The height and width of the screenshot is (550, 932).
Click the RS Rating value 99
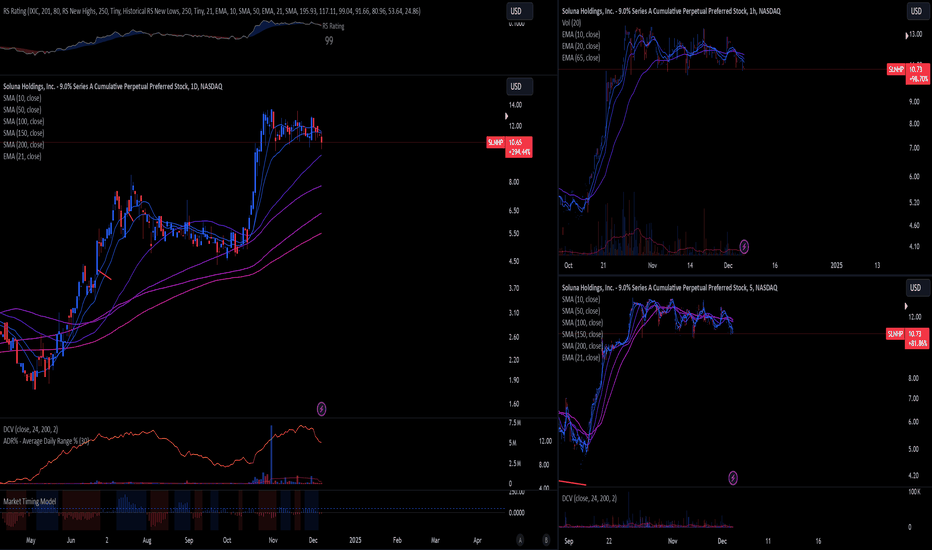(x=329, y=41)
